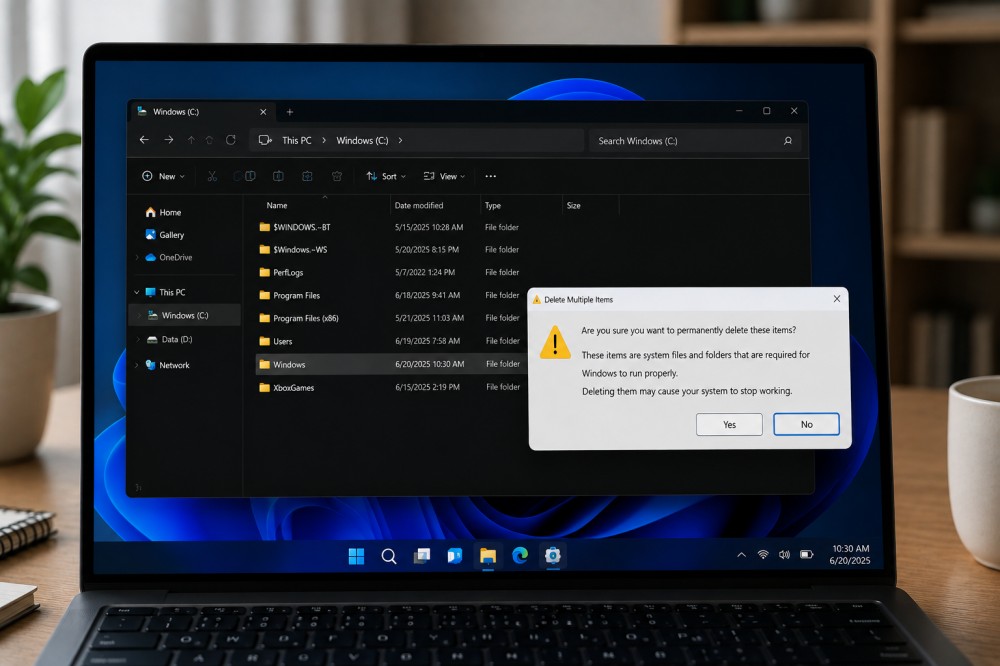
Task: Open the View dropdown
Action: [x=444, y=176]
